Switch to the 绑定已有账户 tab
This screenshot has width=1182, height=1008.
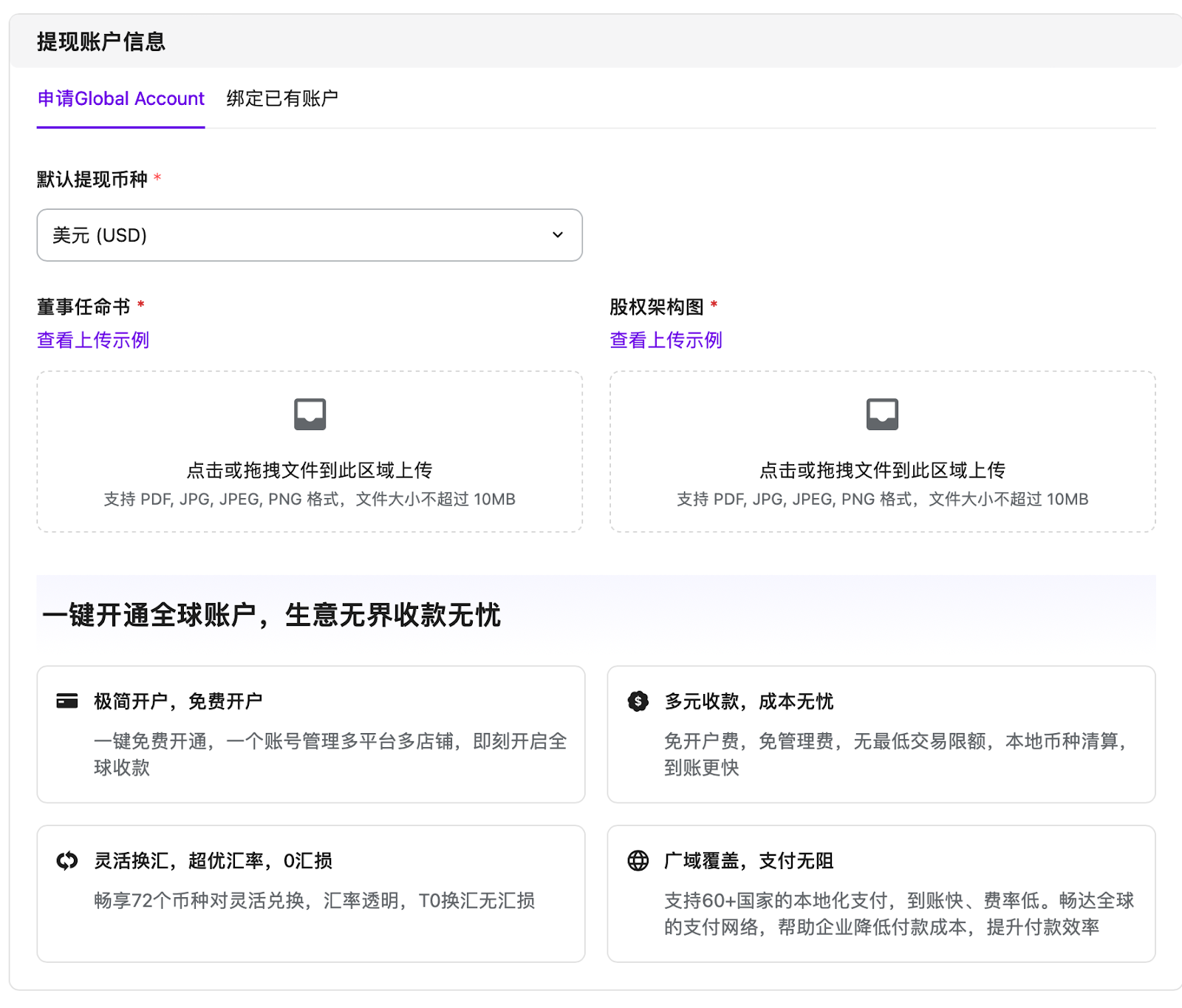point(282,98)
